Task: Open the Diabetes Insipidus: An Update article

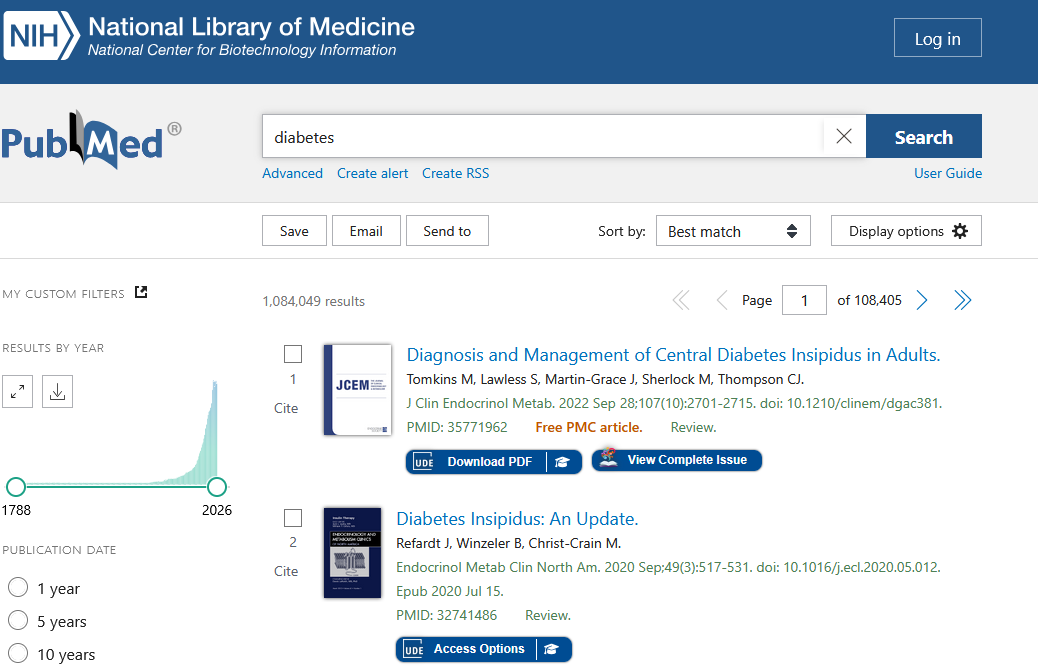Action: tap(517, 518)
